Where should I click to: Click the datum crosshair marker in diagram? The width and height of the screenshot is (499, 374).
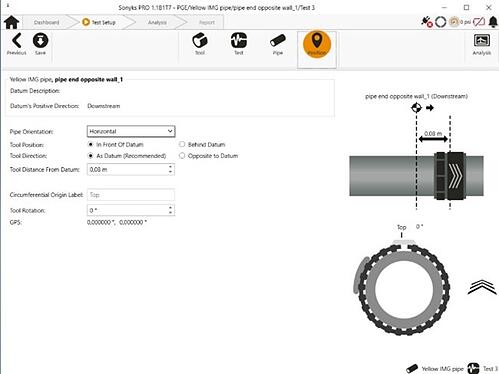coord(416,108)
